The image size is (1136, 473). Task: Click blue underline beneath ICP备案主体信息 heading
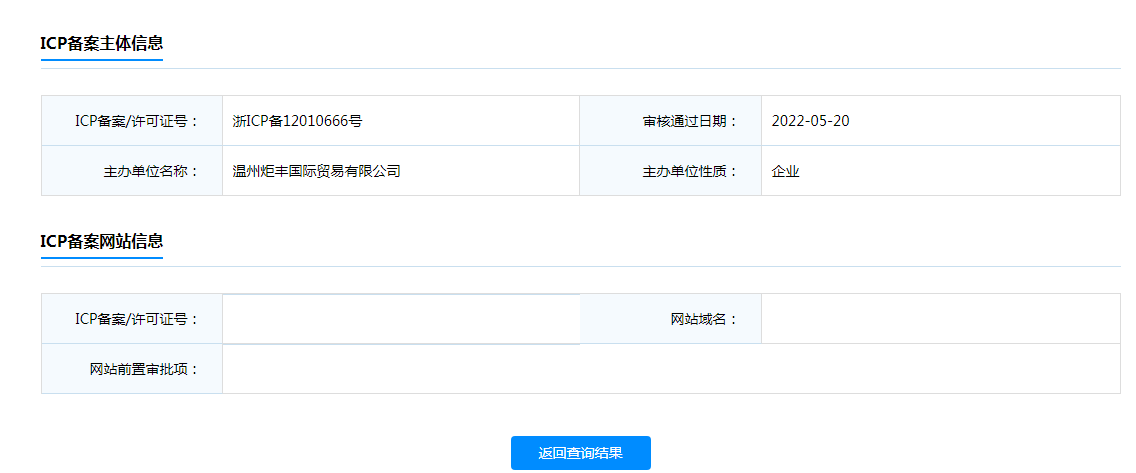[x=101, y=60]
